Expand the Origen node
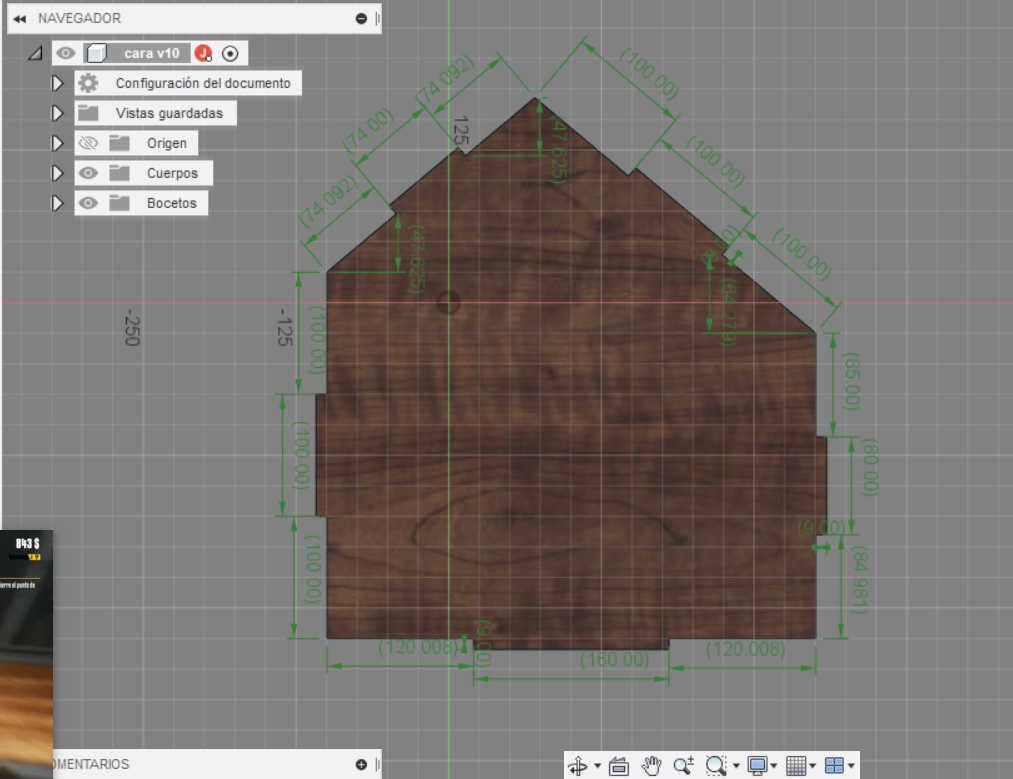 pos(57,143)
